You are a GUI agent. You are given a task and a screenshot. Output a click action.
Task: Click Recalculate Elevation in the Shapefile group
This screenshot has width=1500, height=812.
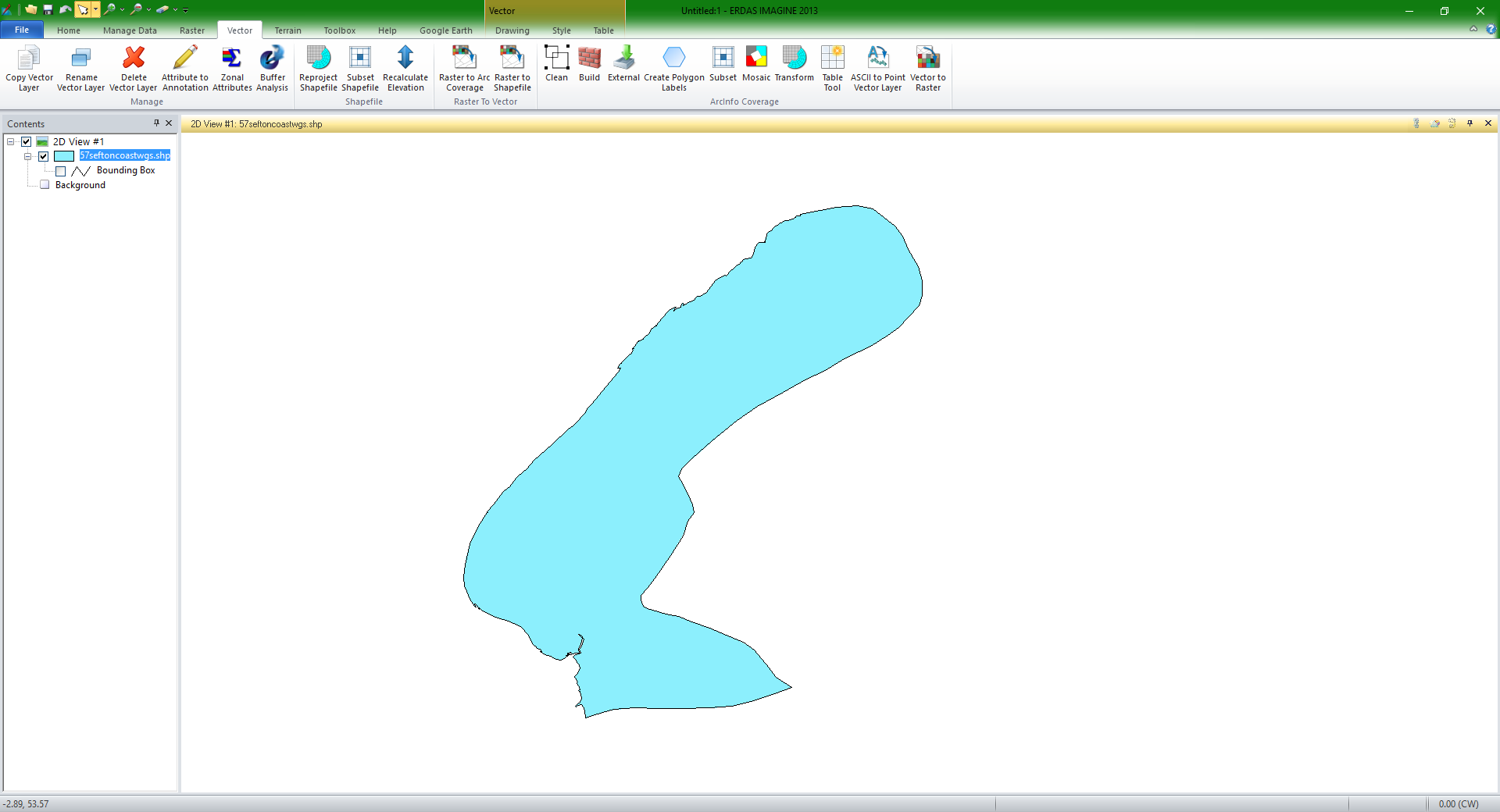[405, 69]
